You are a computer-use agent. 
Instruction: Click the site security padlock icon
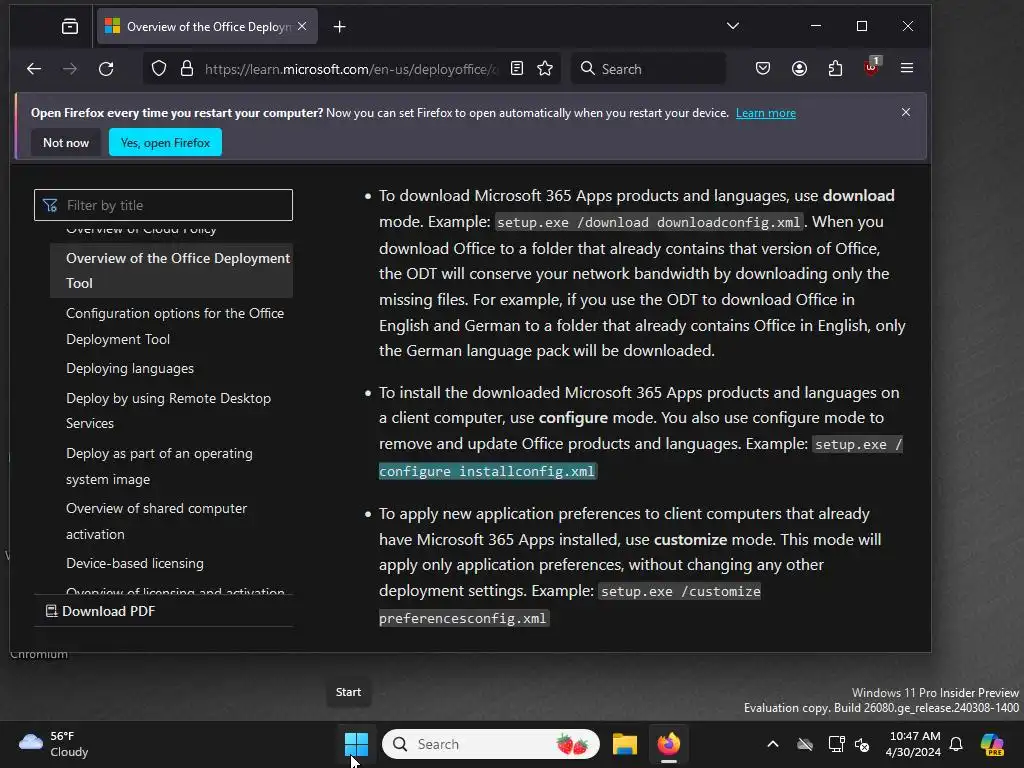(187, 69)
